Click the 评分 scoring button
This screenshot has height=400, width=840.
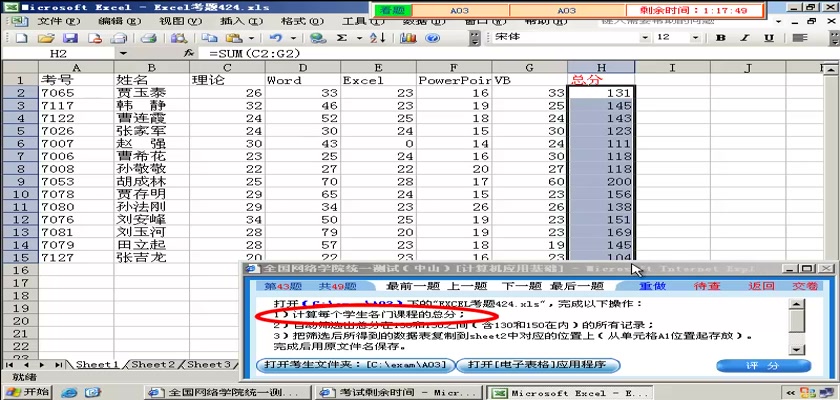click(x=763, y=365)
